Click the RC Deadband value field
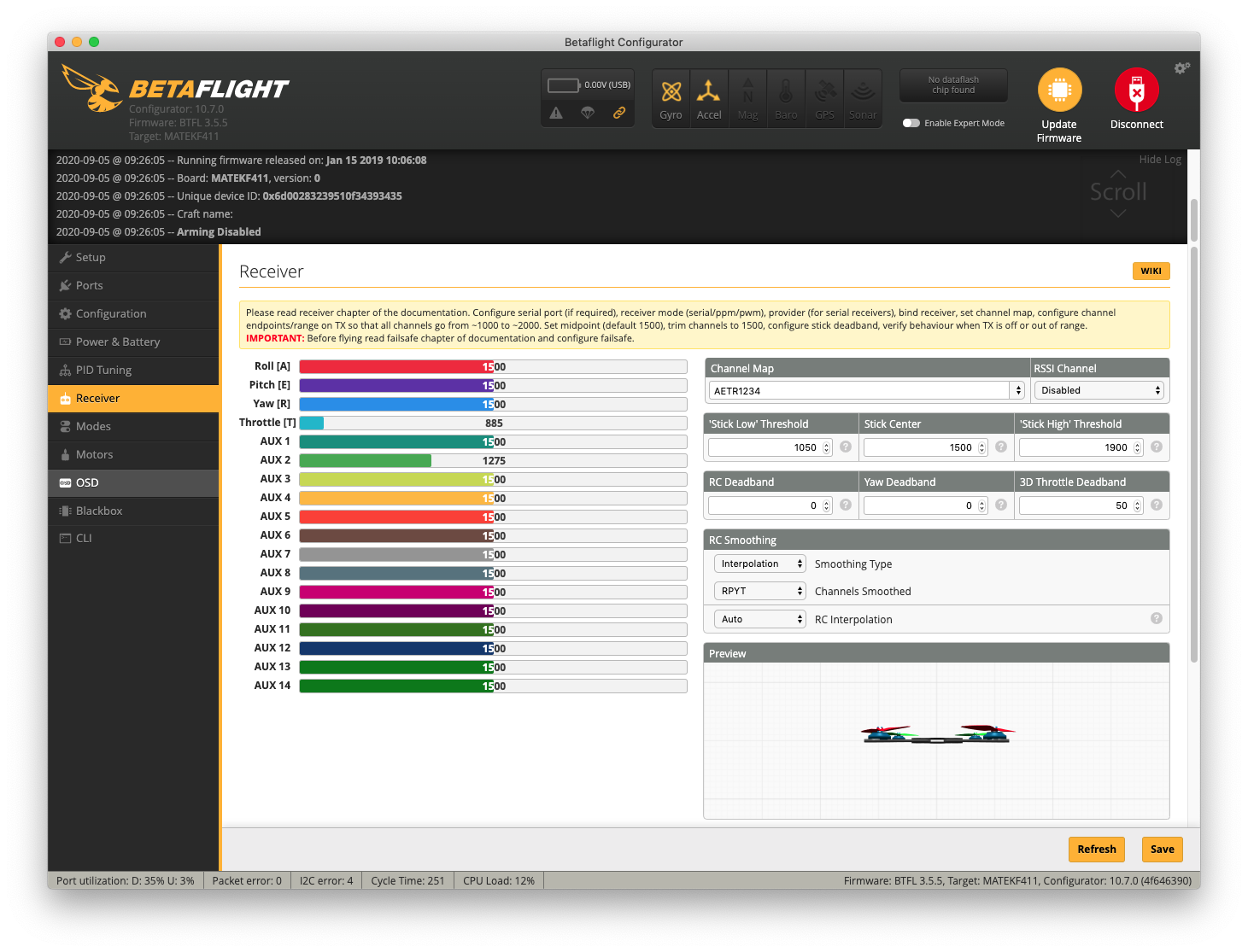The image size is (1248, 952). (770, 505)
